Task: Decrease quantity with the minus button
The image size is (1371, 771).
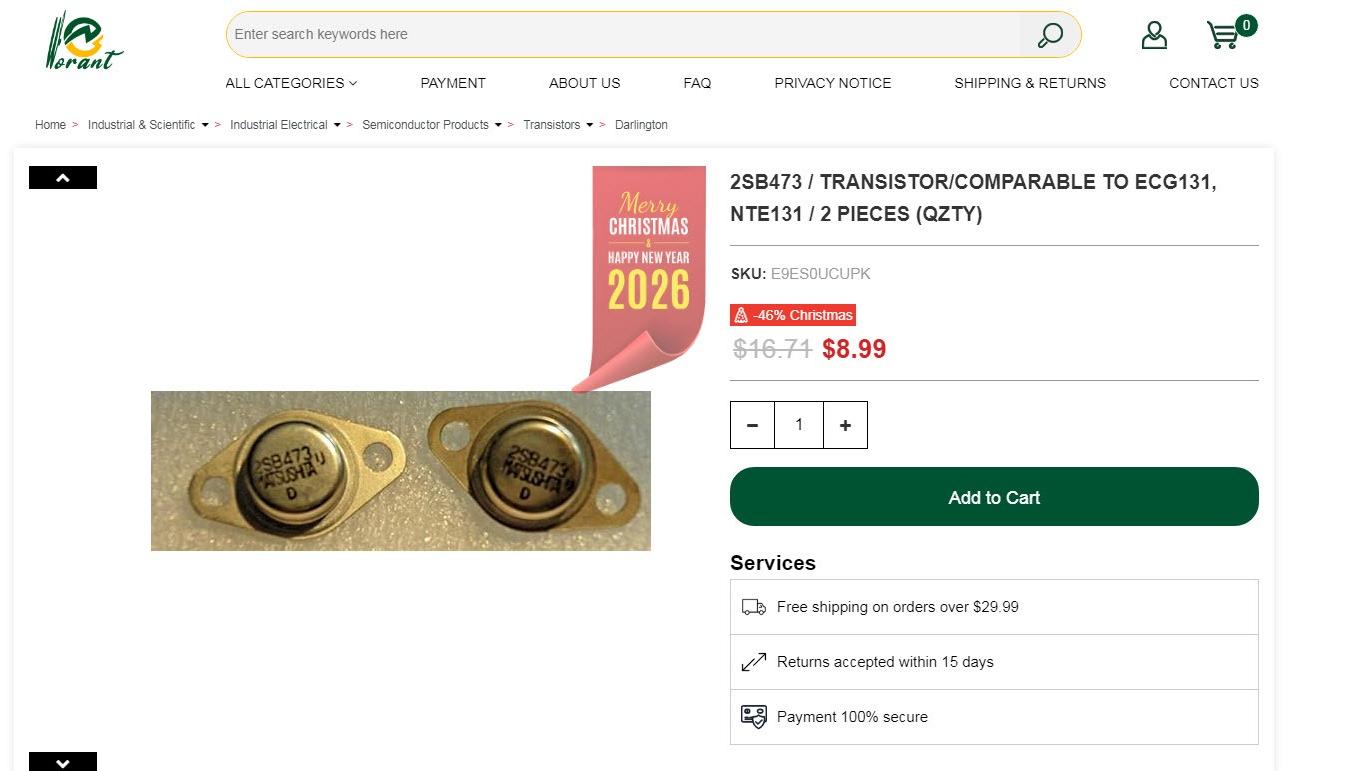Action: pos(752,425)
